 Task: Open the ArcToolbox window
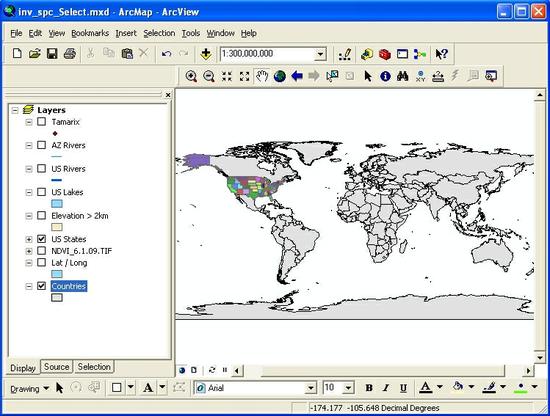tap(385, 54)
